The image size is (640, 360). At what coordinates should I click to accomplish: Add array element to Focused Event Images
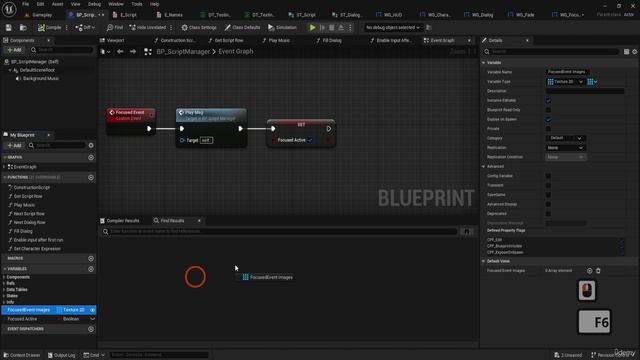click(x=589, y=271)
